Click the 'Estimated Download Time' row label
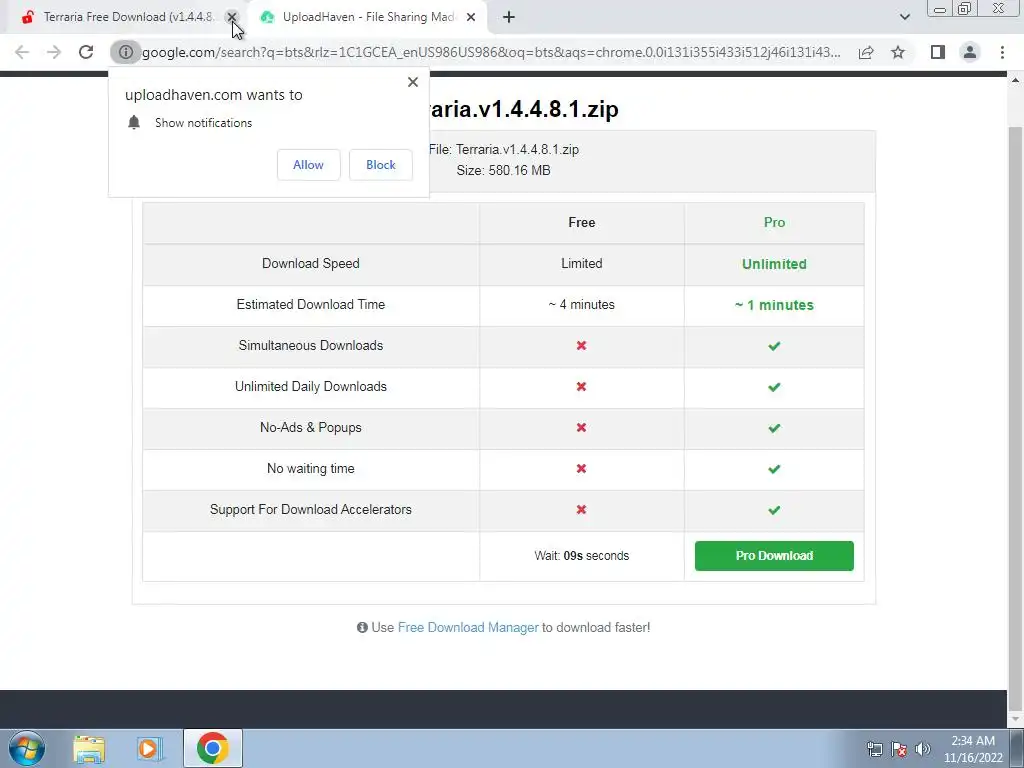The image size is (1024, 768). tap(311, 304)
